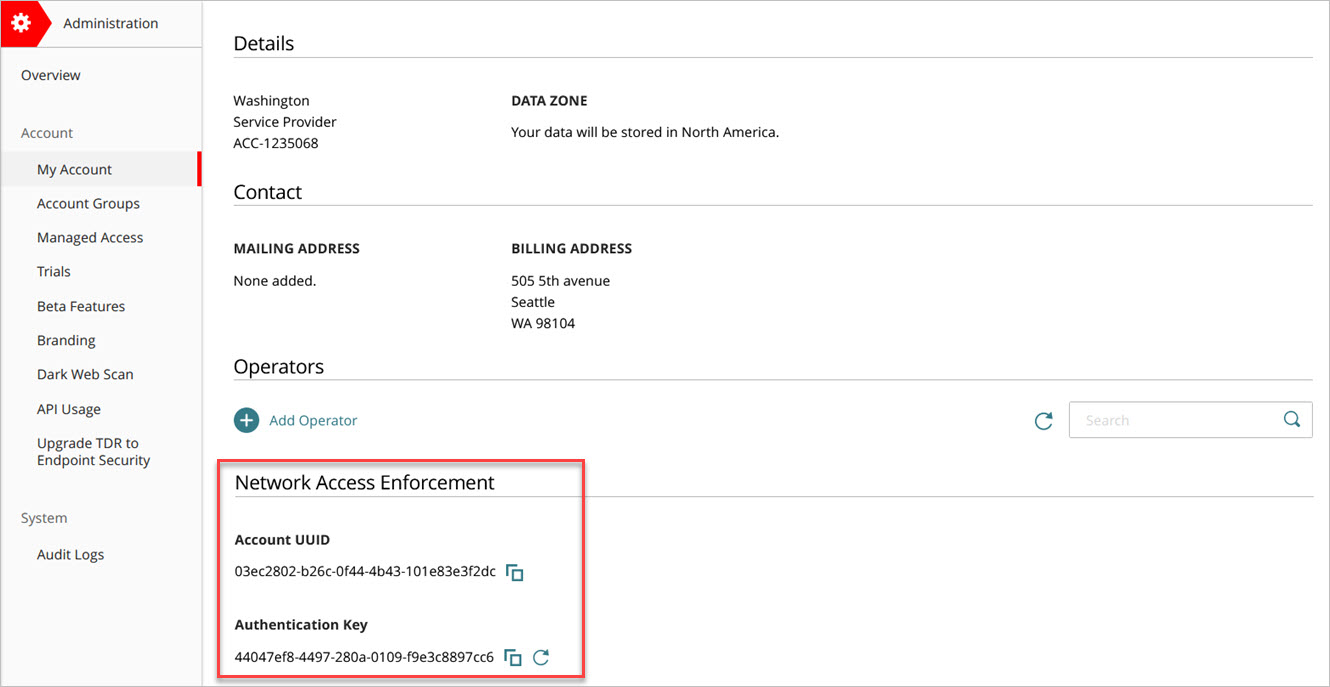The width and height of the screenshot is (1330, 687).
Task: Refresh the Operators list
Action: click(x=1043, y=420)
